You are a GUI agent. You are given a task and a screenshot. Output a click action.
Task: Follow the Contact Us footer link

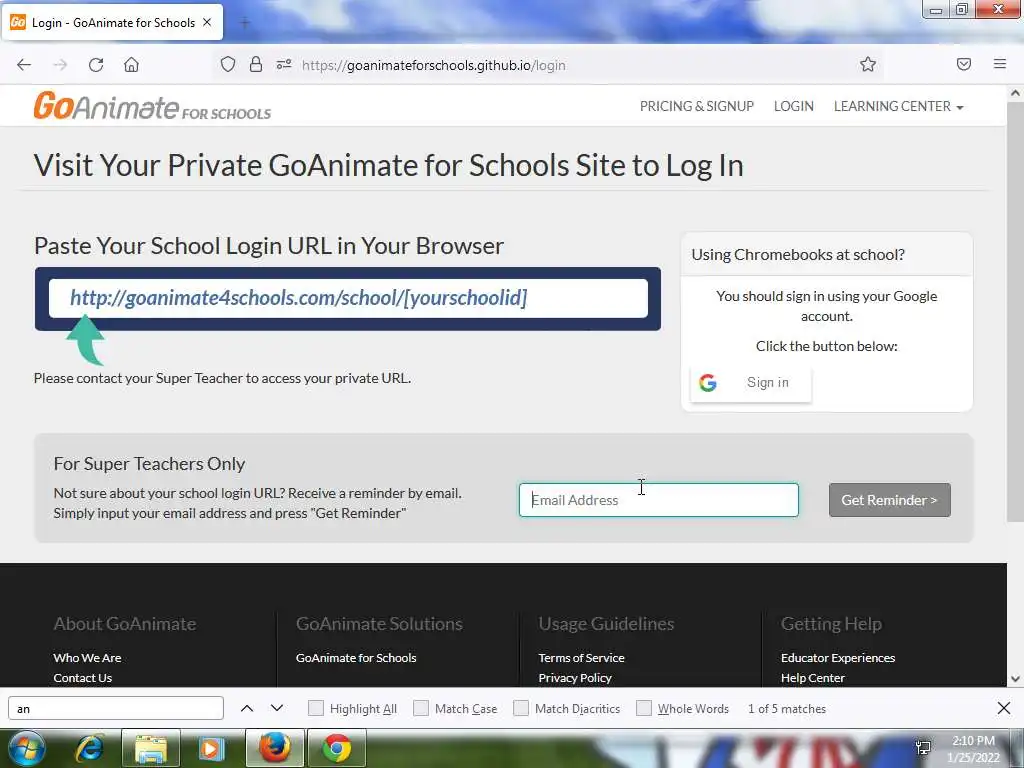(82, 678)
